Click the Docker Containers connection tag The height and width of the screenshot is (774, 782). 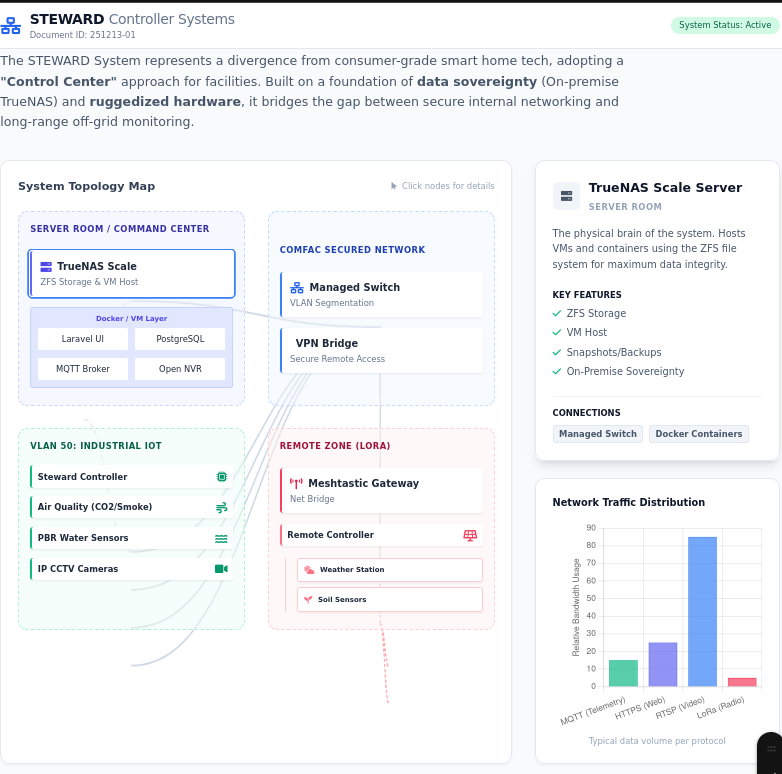(x=698, y=434)
